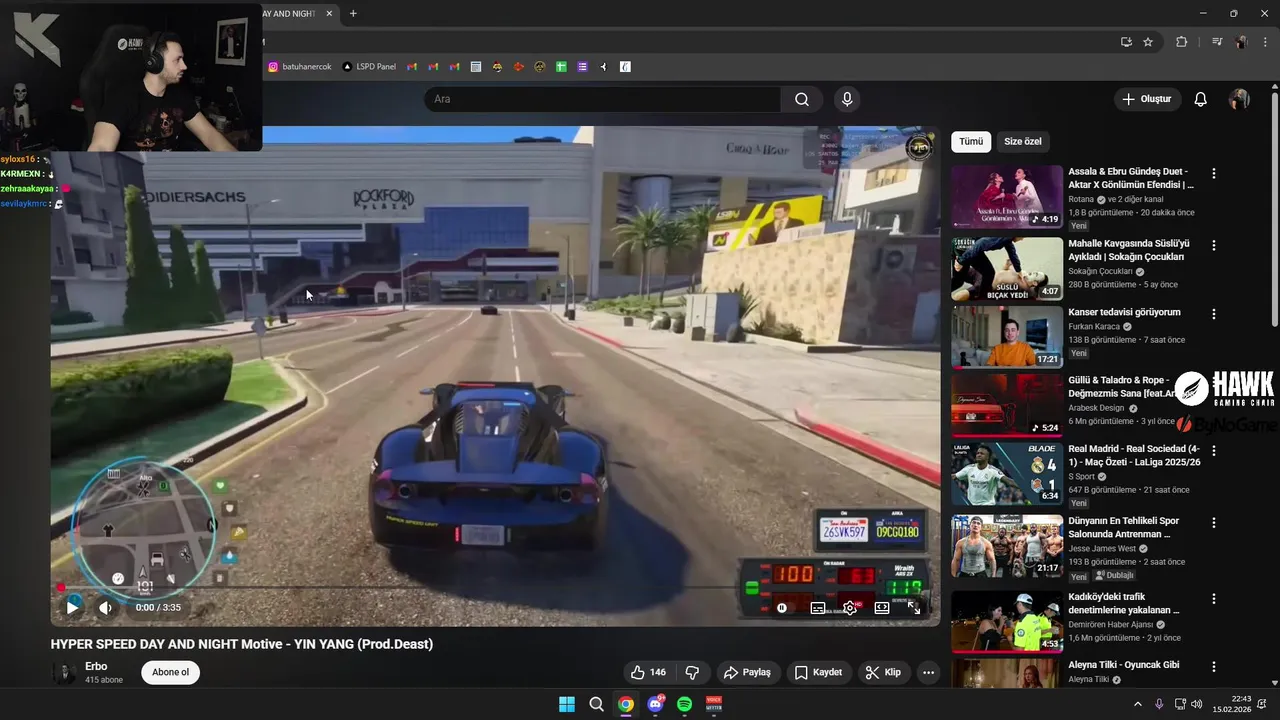
Task: Click the Paylaş share button
Action: tap(747, 672)
